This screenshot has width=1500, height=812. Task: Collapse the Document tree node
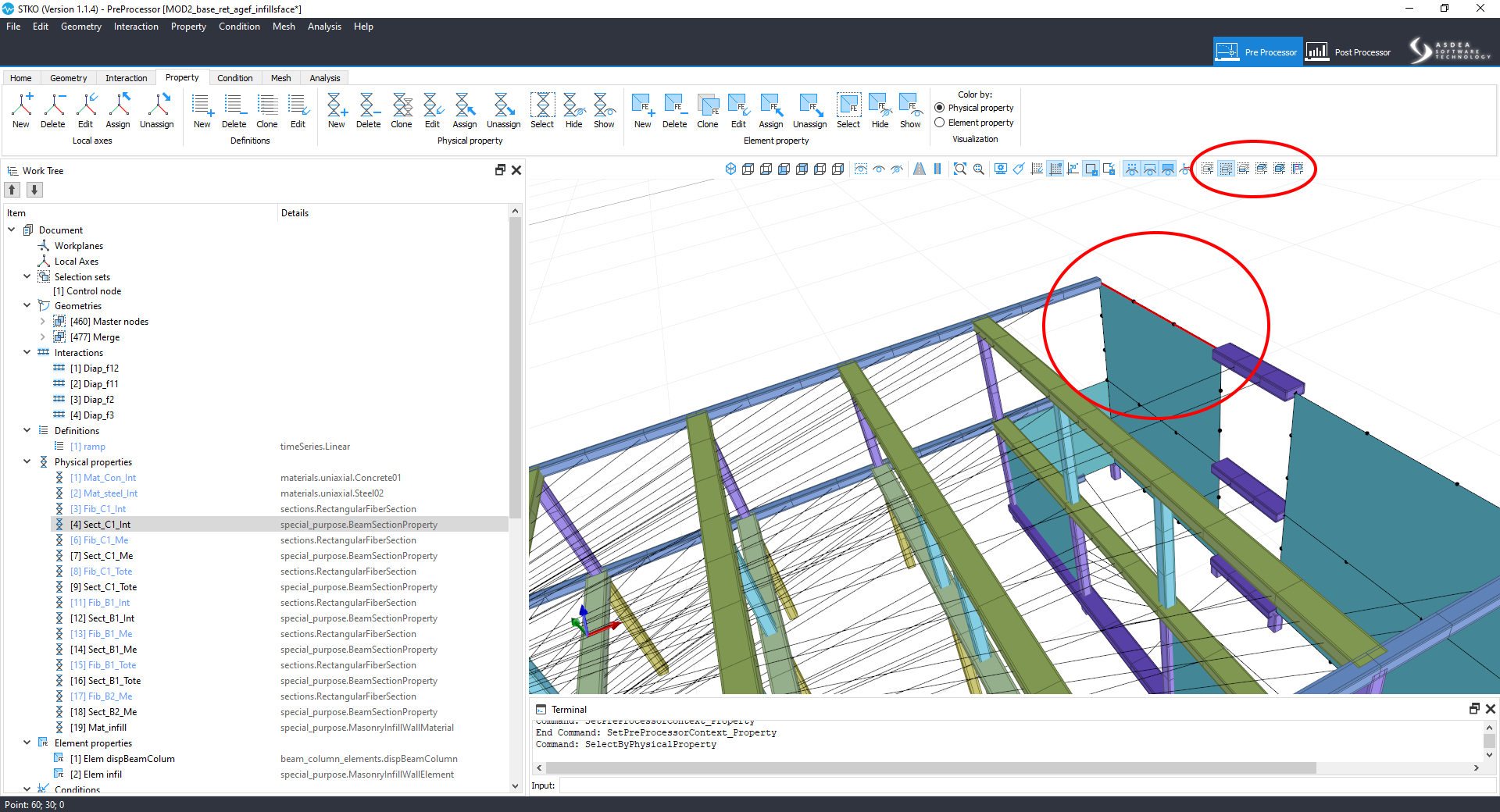point(12,230)
